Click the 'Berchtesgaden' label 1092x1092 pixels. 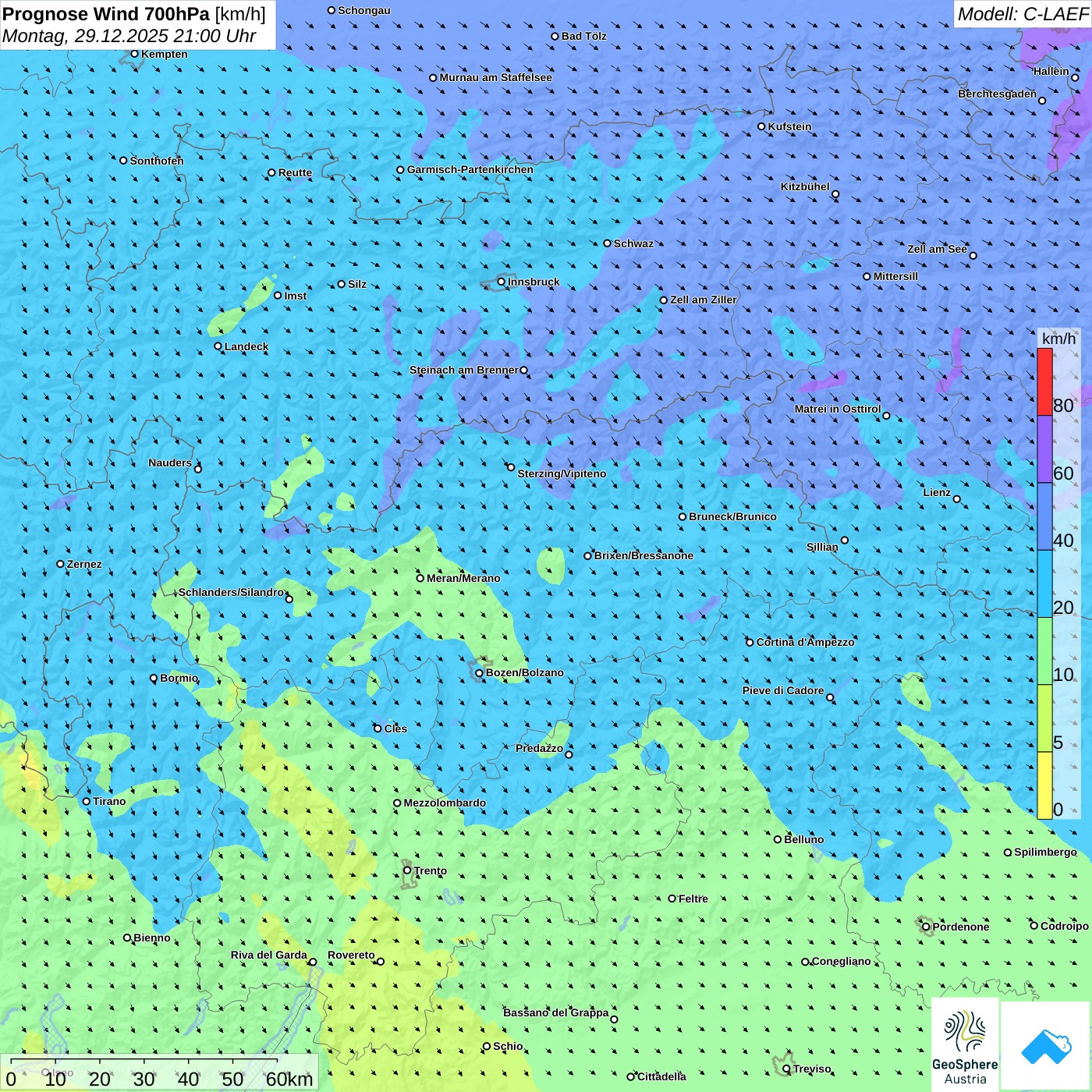(998, 94)
